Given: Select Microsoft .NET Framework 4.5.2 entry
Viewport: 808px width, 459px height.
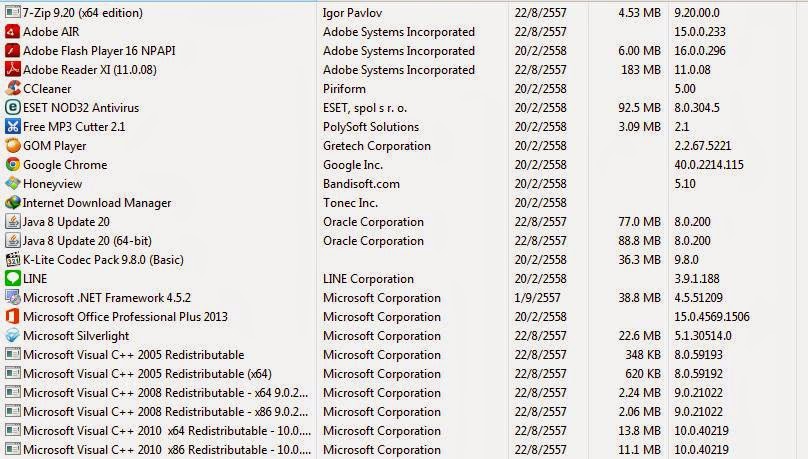Looking at the screenshot, I should [x=107, y=298].
